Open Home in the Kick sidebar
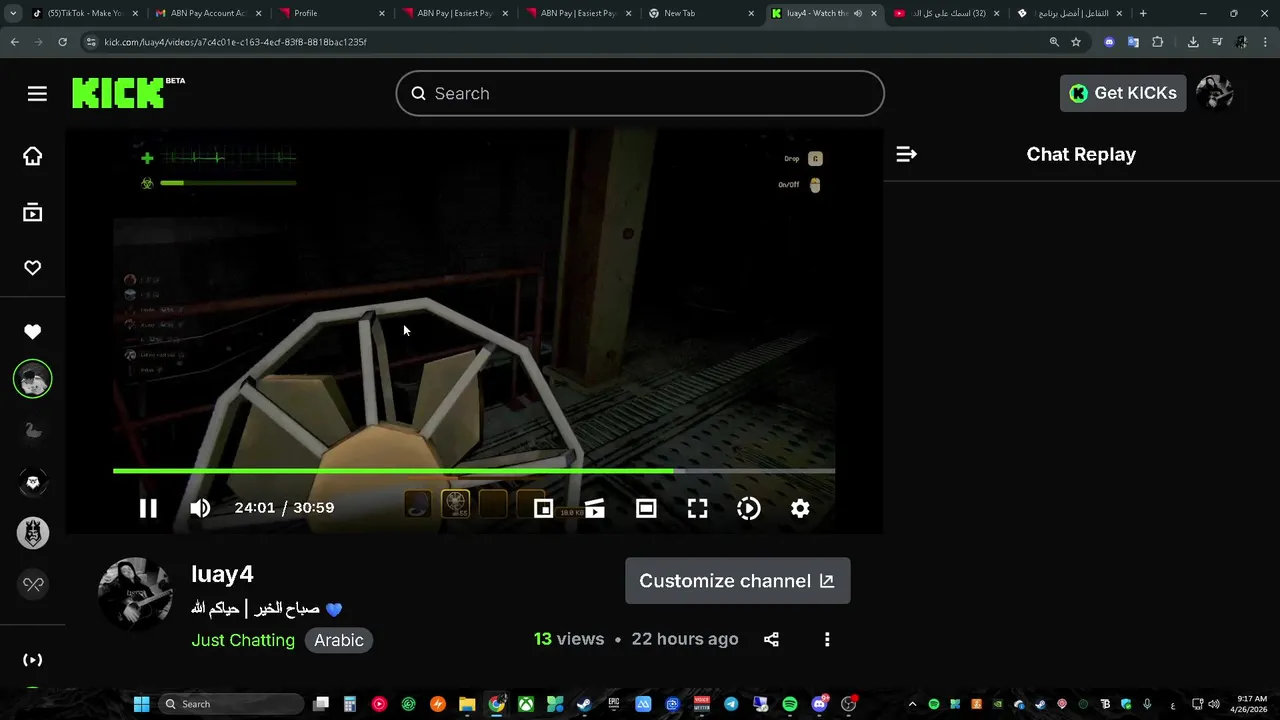Image resolution: width=1280 pixels, height=720 pixels. [33, 156]
